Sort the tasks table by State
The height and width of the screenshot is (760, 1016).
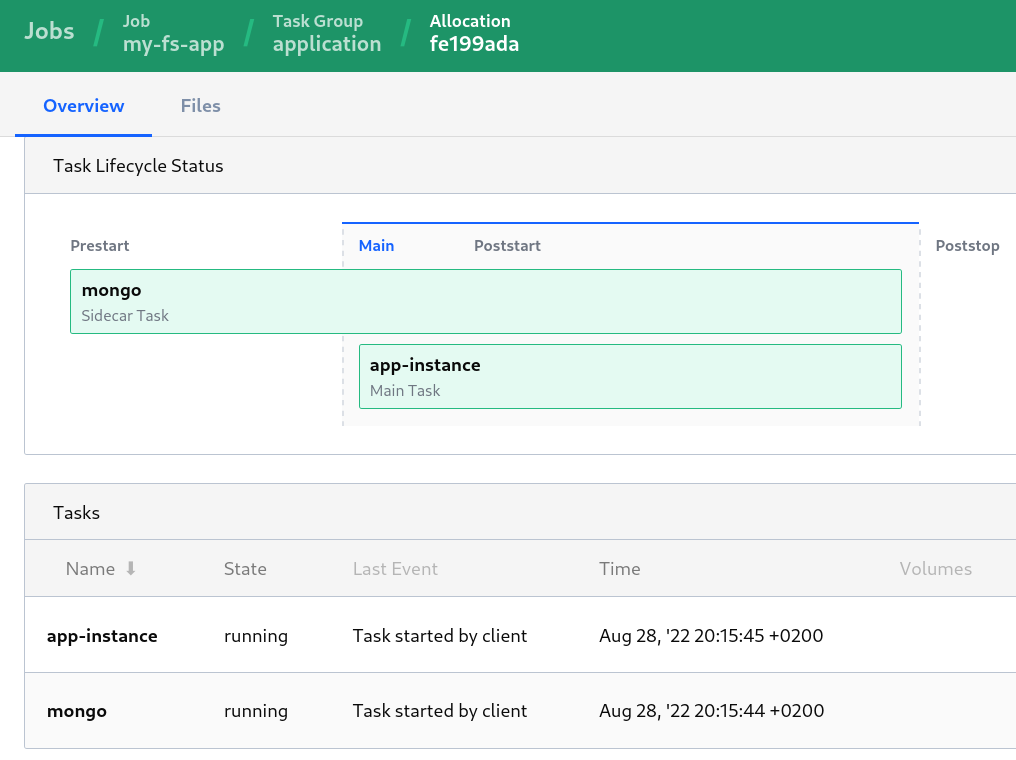pos(245,569)
